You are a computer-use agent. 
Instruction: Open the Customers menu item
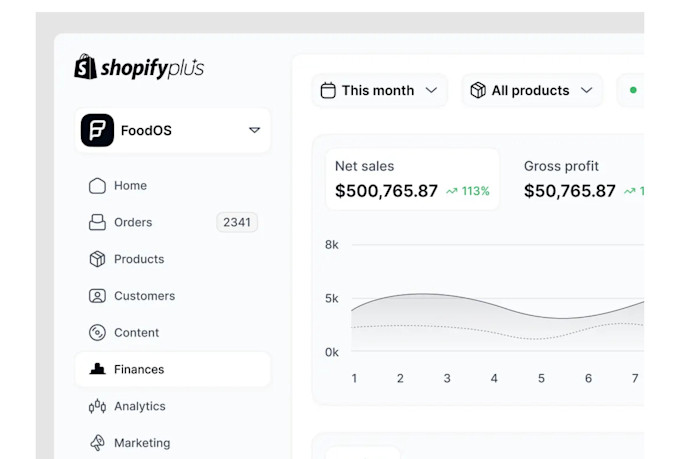[x=173, y=296]
